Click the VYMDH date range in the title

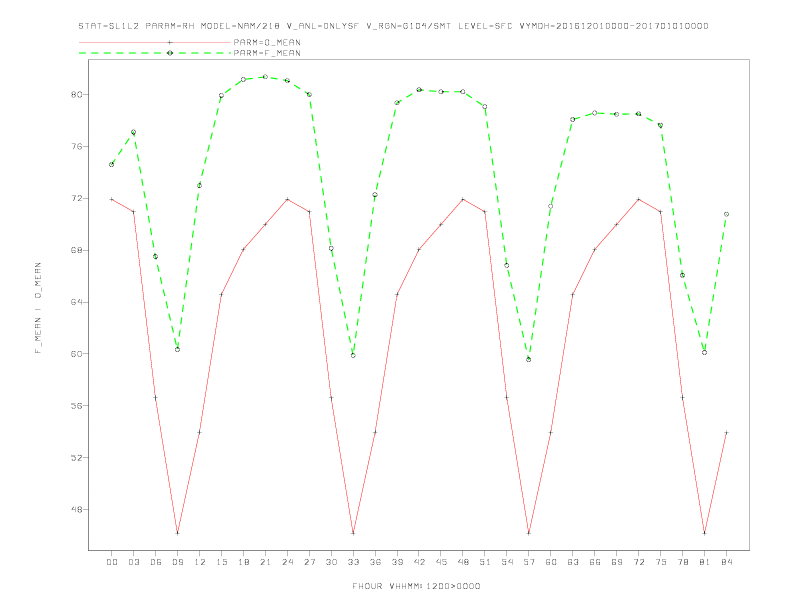point(614,26)
